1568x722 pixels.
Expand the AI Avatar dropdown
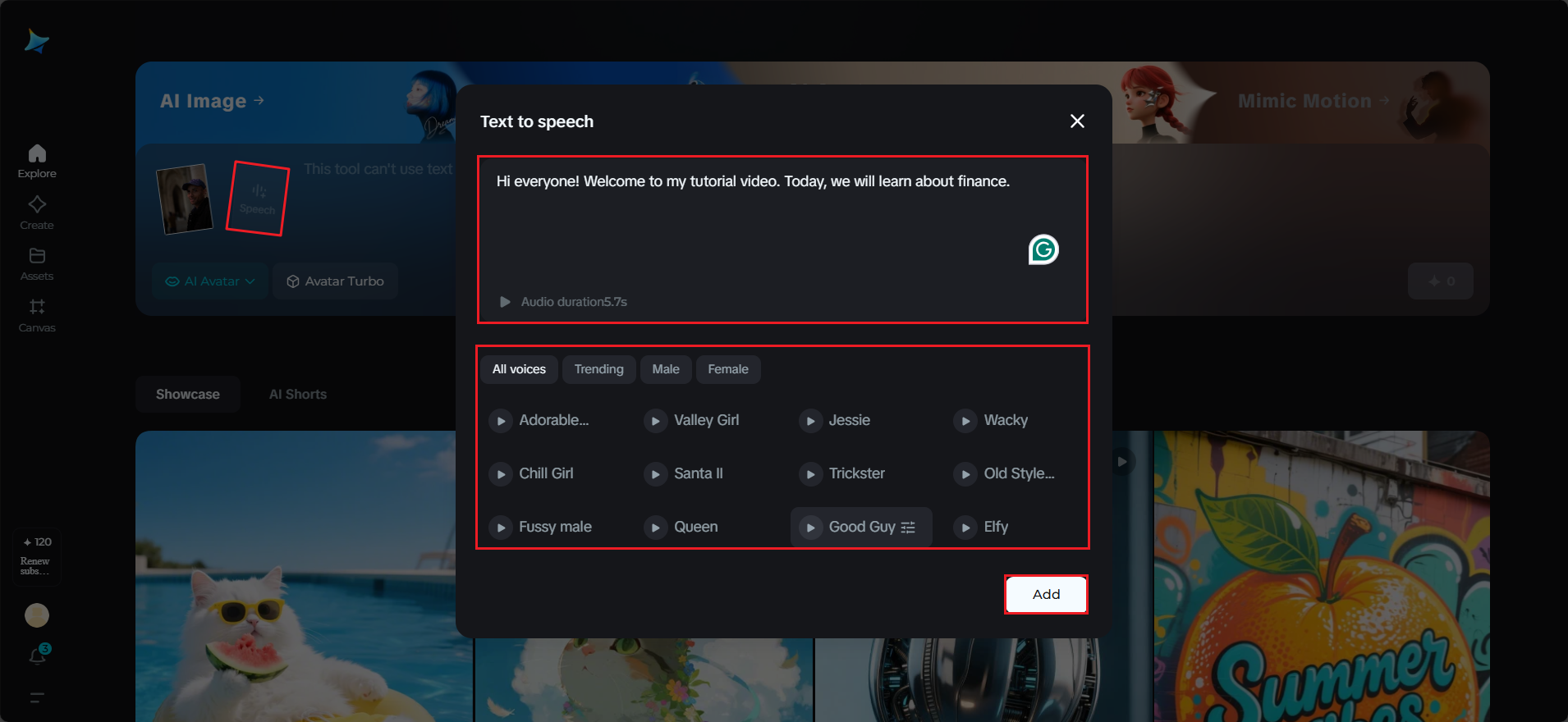click(210, 281)
